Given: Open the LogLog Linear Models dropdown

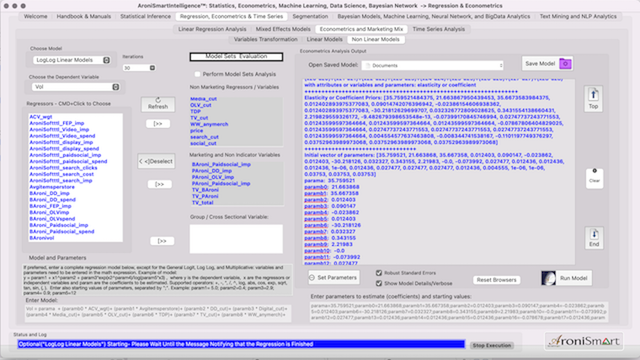Looking at the screenshot, I should point(72,60).
